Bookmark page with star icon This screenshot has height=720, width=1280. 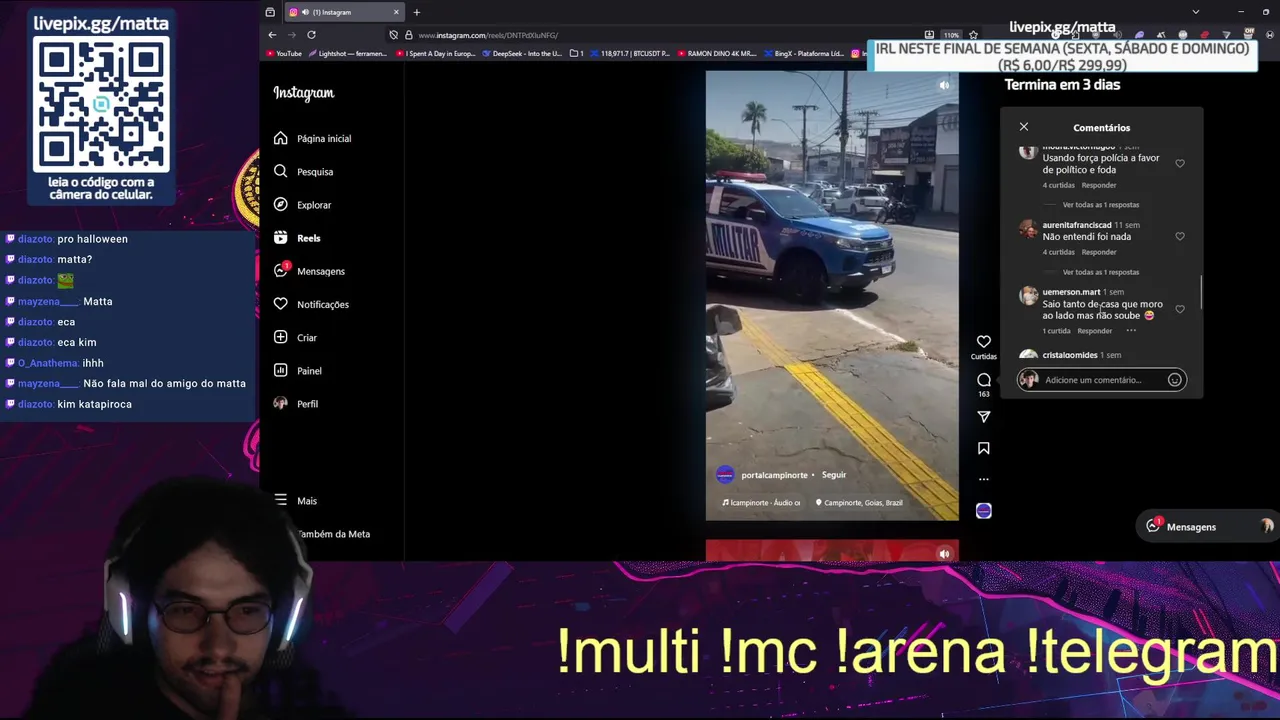tap(973, 35)
